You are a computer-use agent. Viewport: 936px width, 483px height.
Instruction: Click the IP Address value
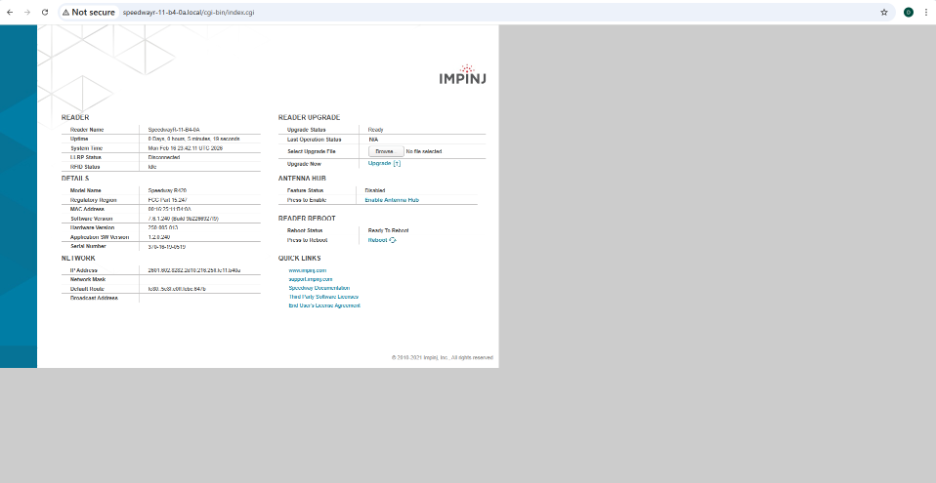(x=194, y=270)
